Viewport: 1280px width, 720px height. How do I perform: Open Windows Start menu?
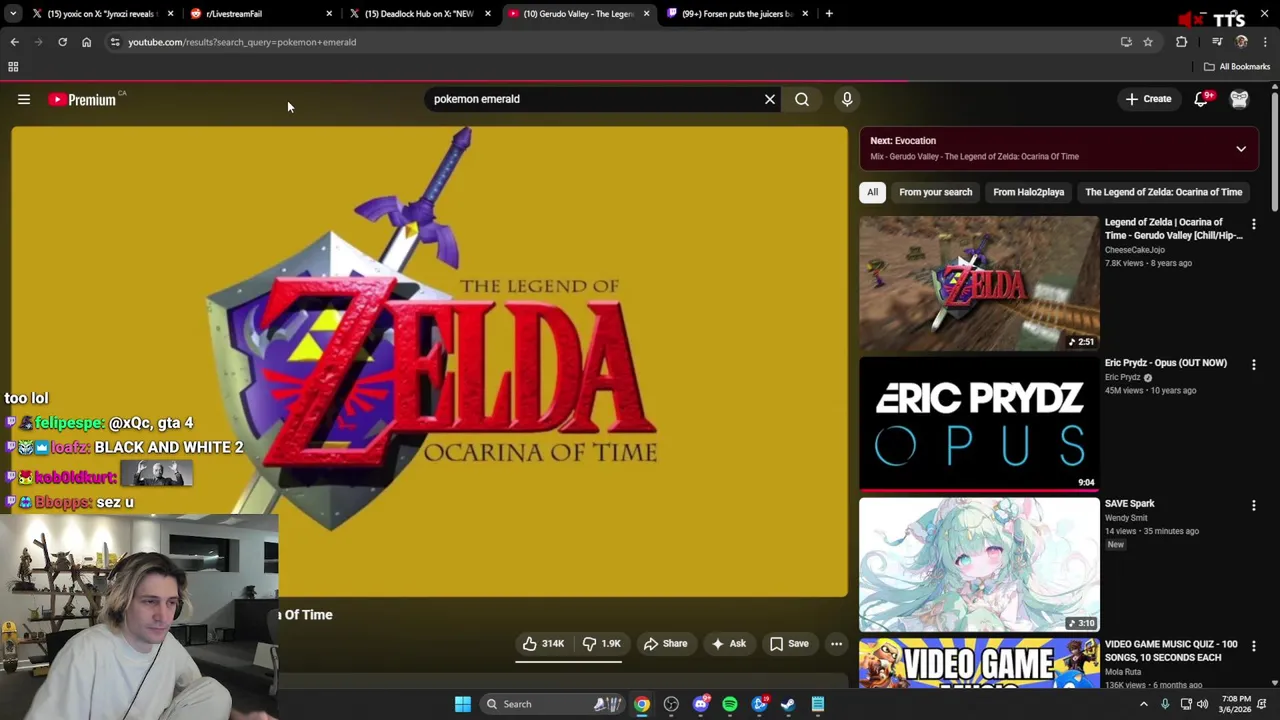462,704
